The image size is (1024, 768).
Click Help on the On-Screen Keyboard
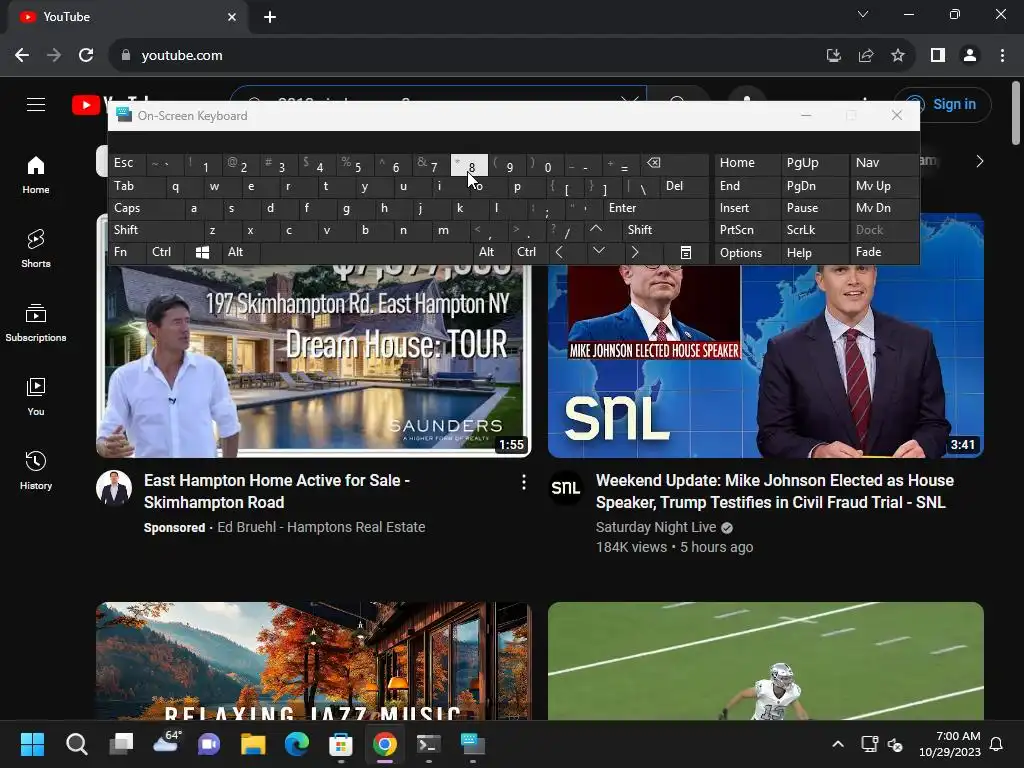(814, 253)
